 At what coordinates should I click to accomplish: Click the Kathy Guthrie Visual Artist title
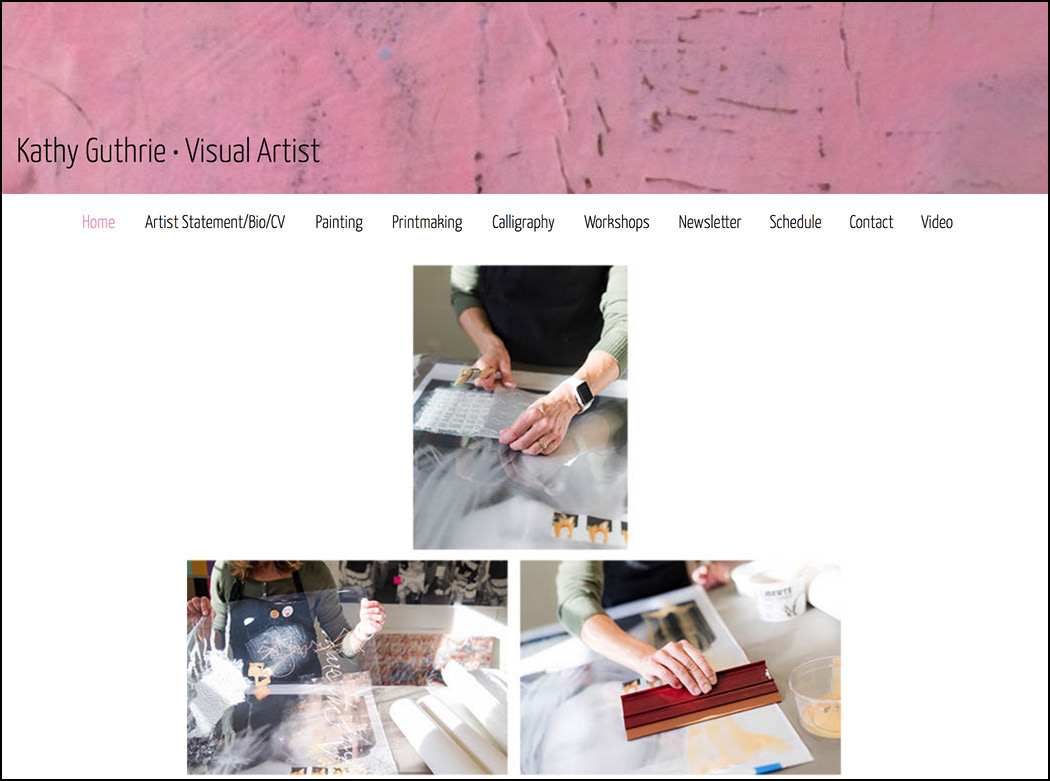click(x=168, y=151)
